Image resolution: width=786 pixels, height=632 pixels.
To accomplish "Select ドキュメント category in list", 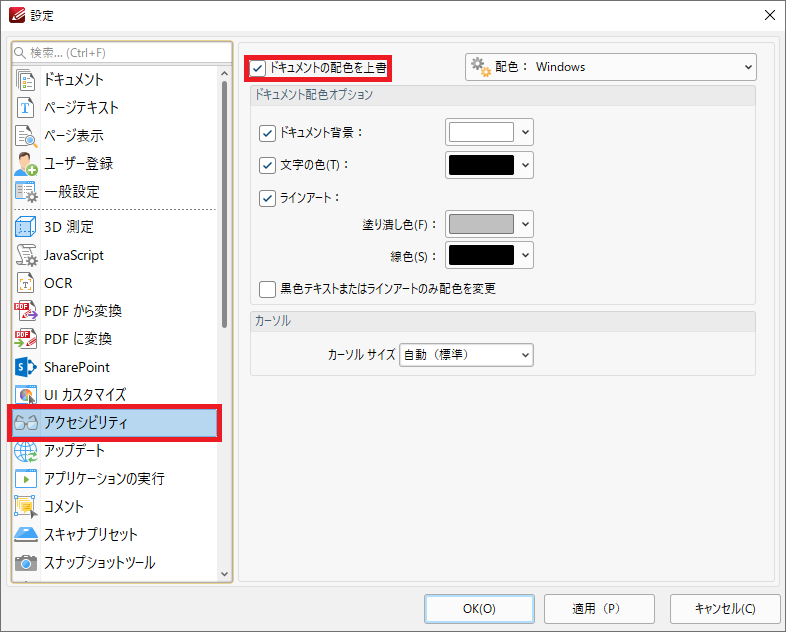I will pos(115,80).
